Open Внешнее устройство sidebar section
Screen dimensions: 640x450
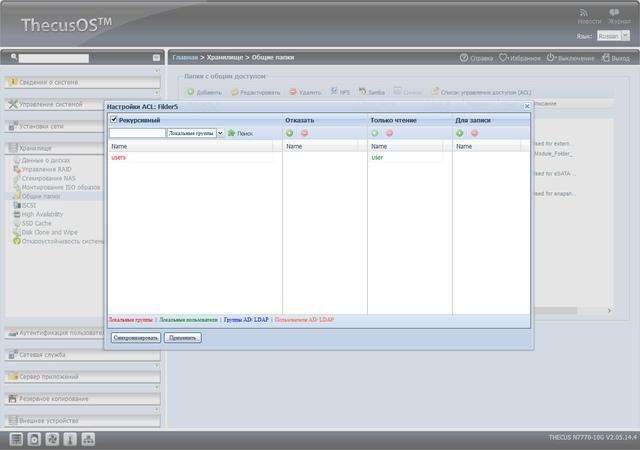point(82,421)
